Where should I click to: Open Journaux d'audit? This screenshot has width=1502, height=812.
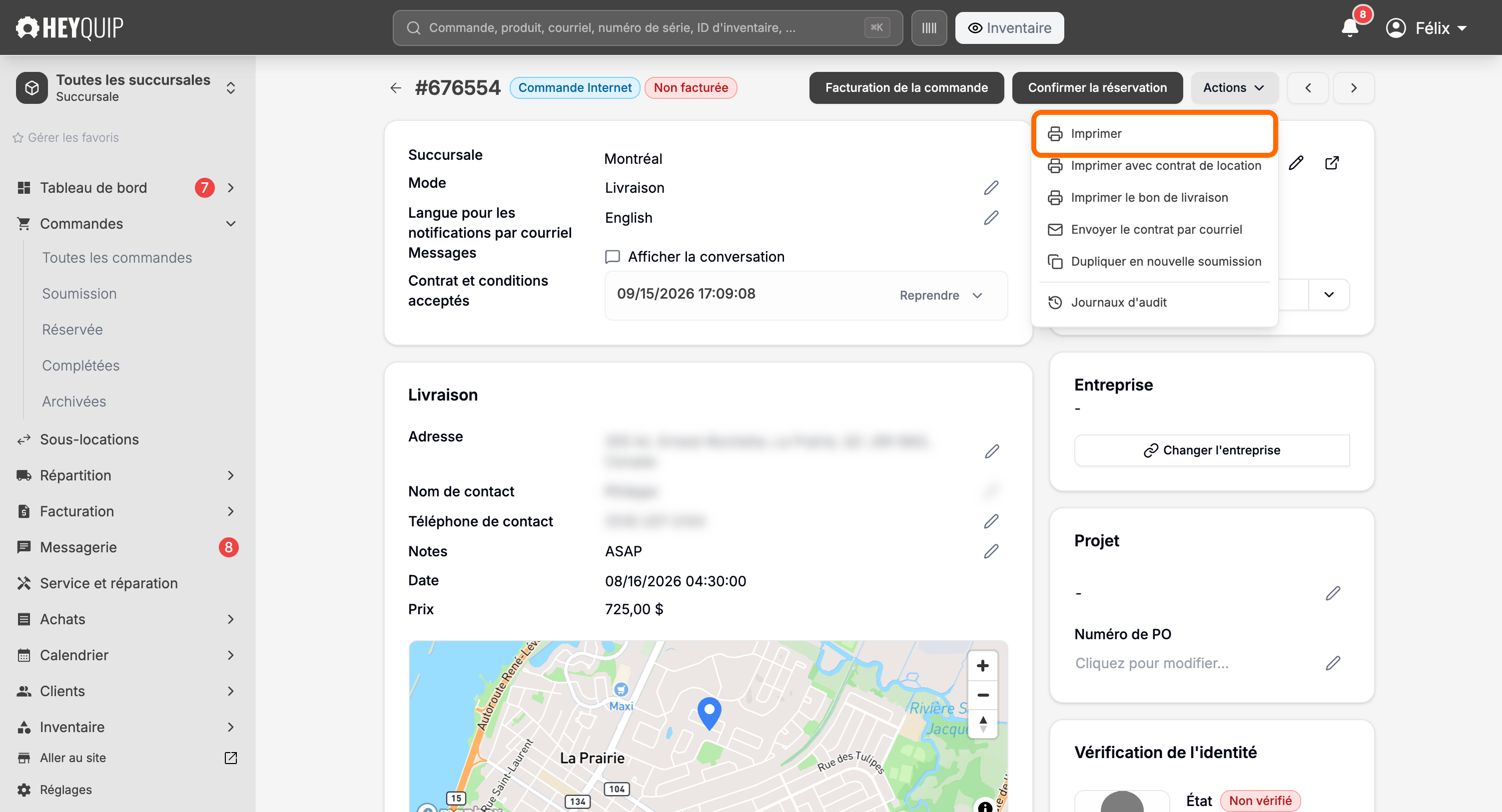(1155, 303)
